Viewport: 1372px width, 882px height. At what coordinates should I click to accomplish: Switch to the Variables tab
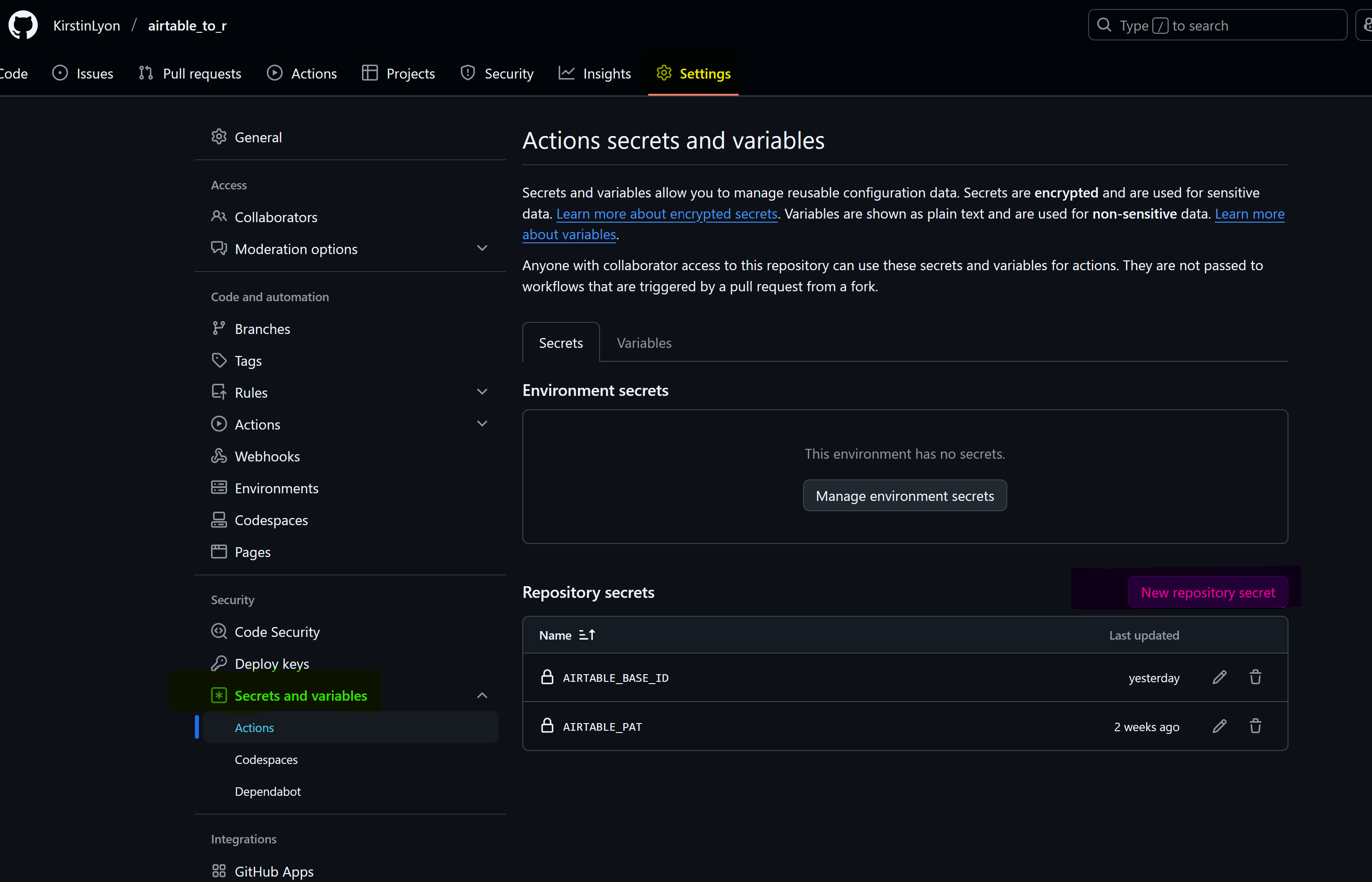pyautogui.click(x=643, y=343)
